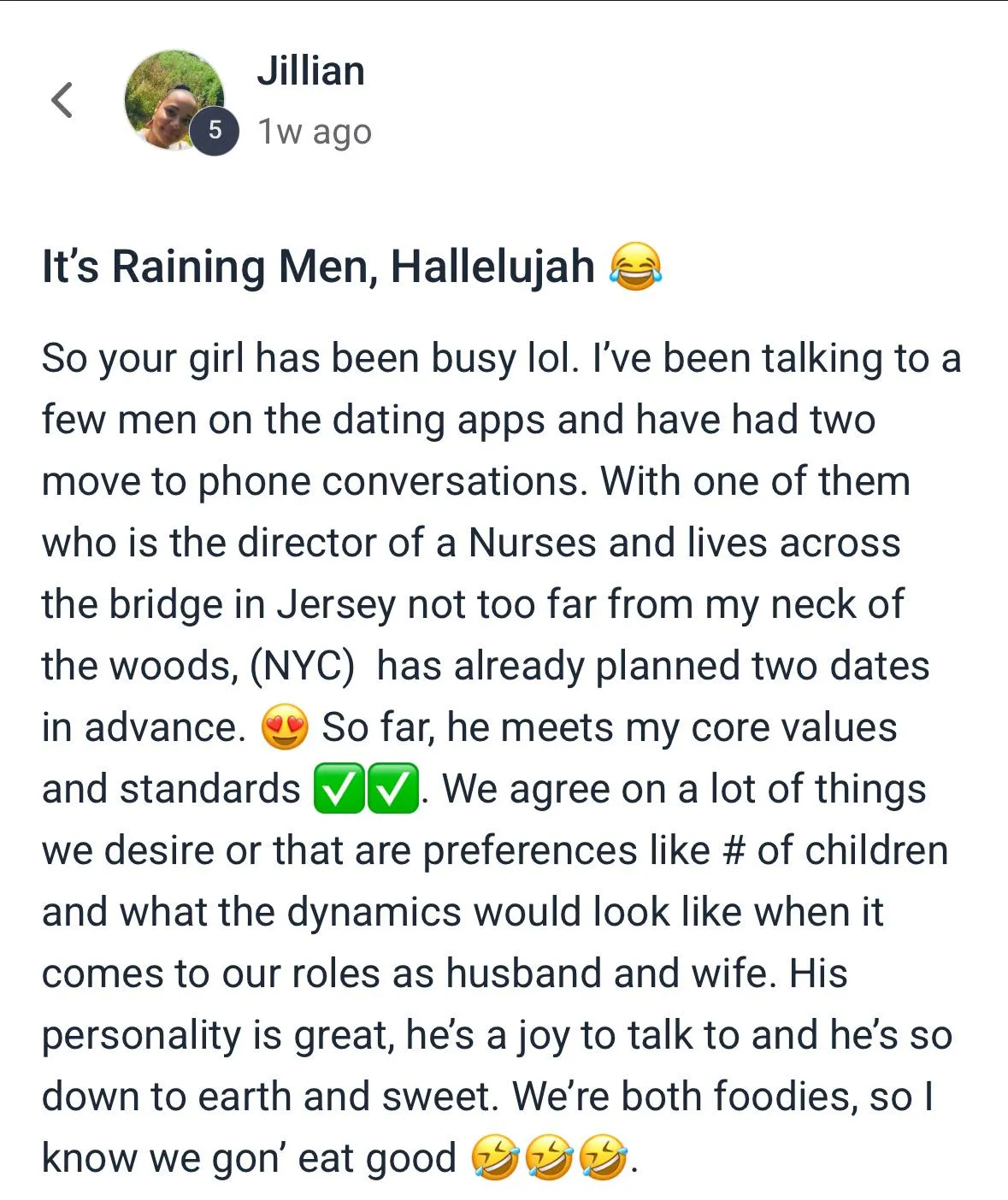Click the '#' symbol before 'of children'
The height and width of the screenshot is (1200, 1008).
click(734, 850)
